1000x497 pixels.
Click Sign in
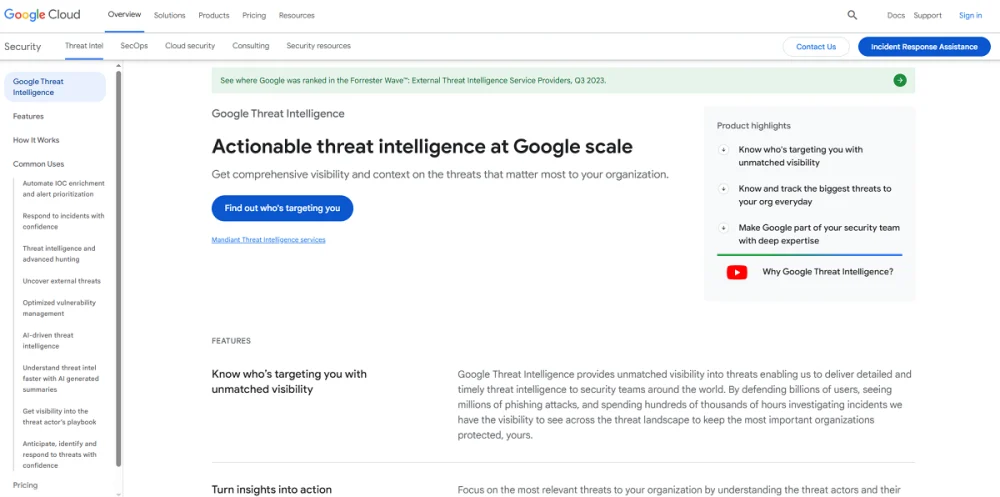click(x=970, y=15)
